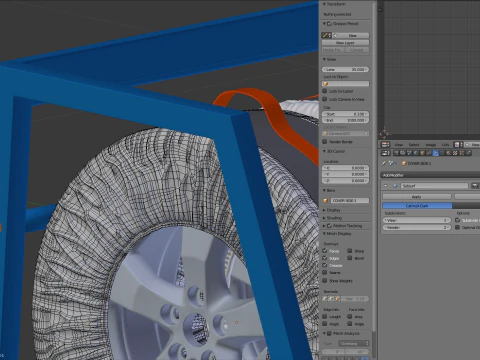The image size is (480, 360).
Task: Click the Subsurf modifier type icon
Action: coord(395,186)
